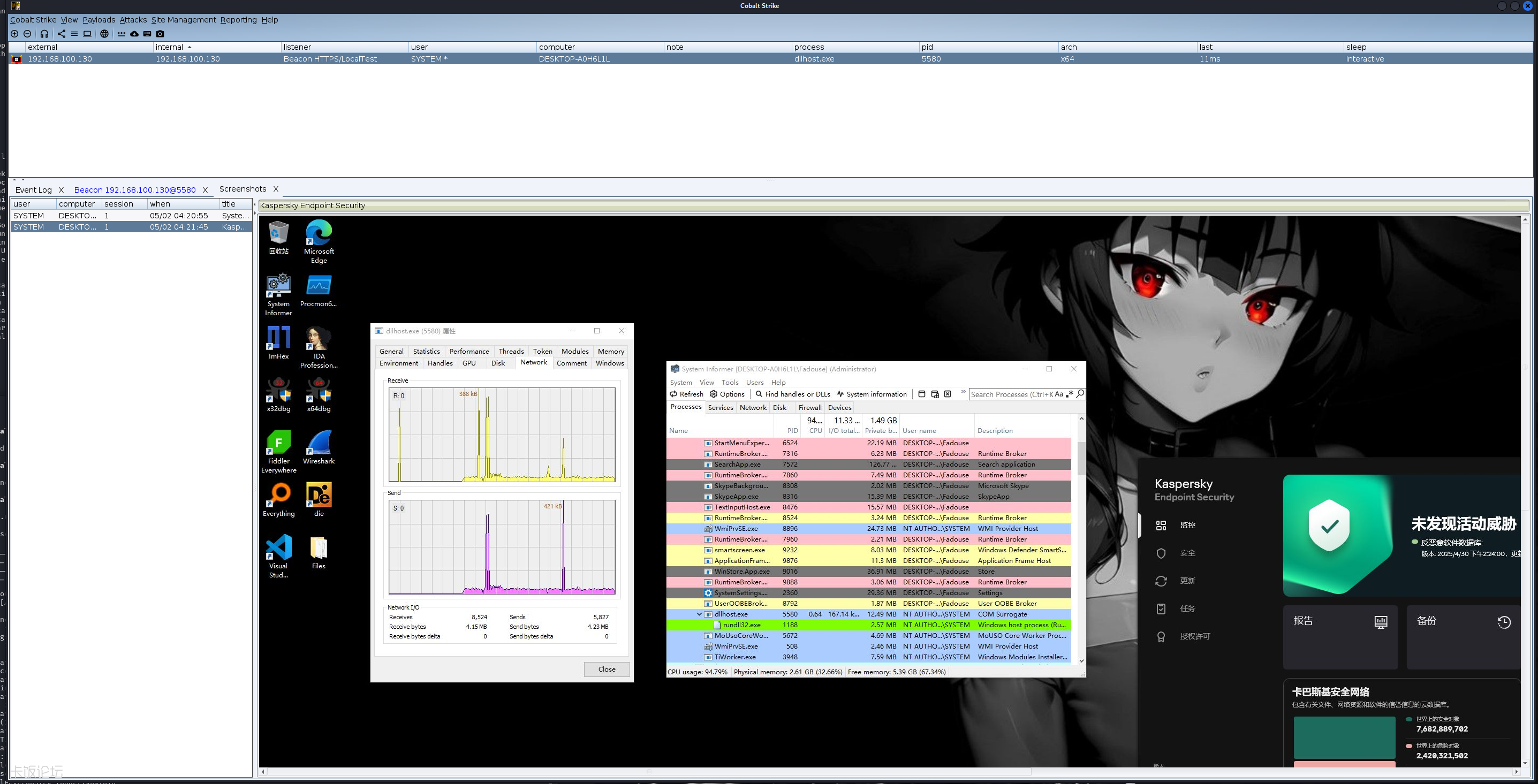Image resolution: width=1538 pixels, height=784 pixels.
Task: View keystrokes via keyboard icon
Action: coord(147,34)
